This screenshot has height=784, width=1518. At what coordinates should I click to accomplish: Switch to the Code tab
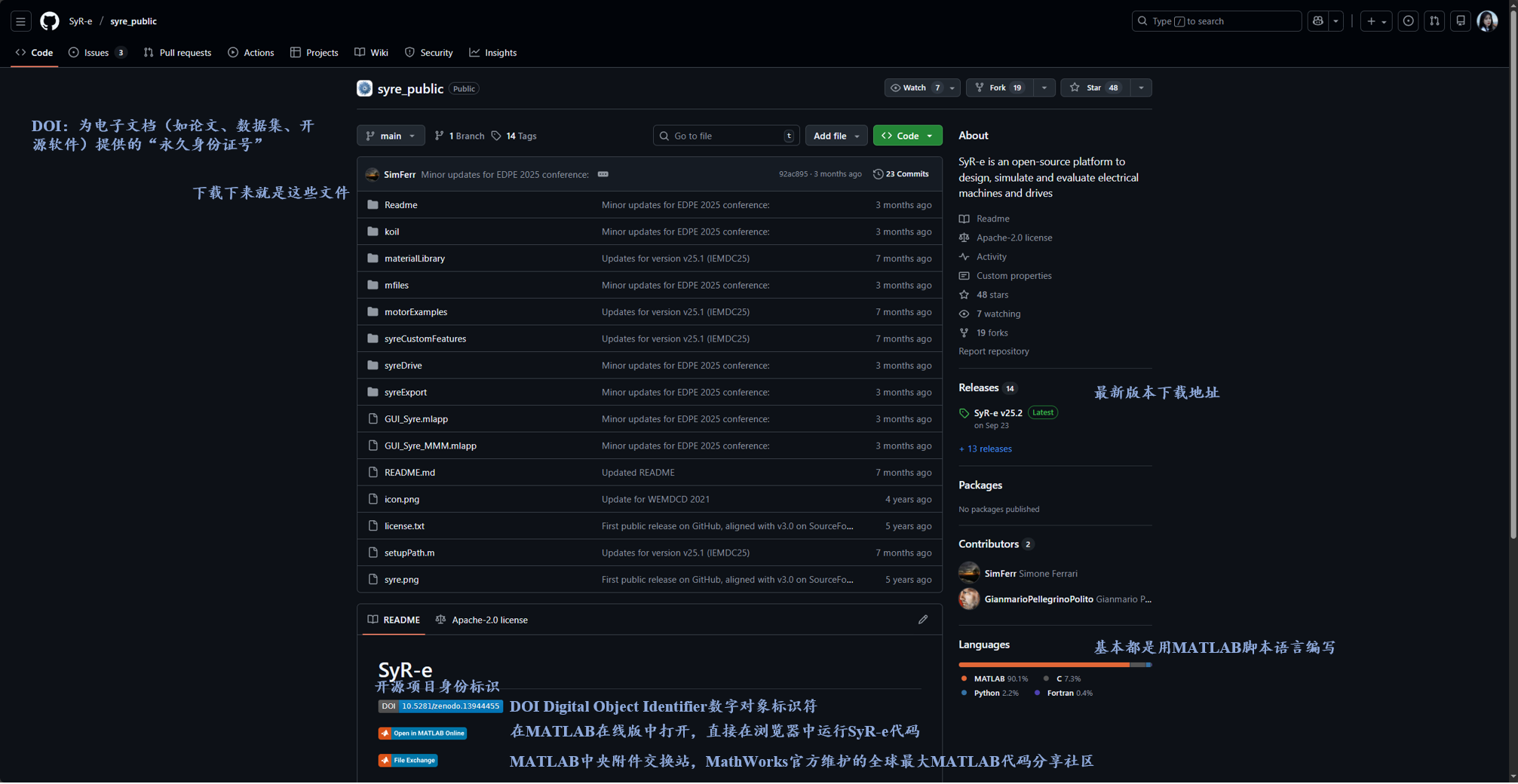pos(35,53)
